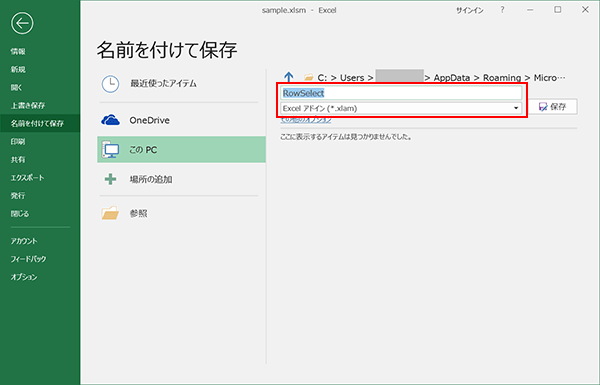This screenshot has height=385, width=600.
Task: Click Roaming in the folder path
Action: tap(502, 78)
